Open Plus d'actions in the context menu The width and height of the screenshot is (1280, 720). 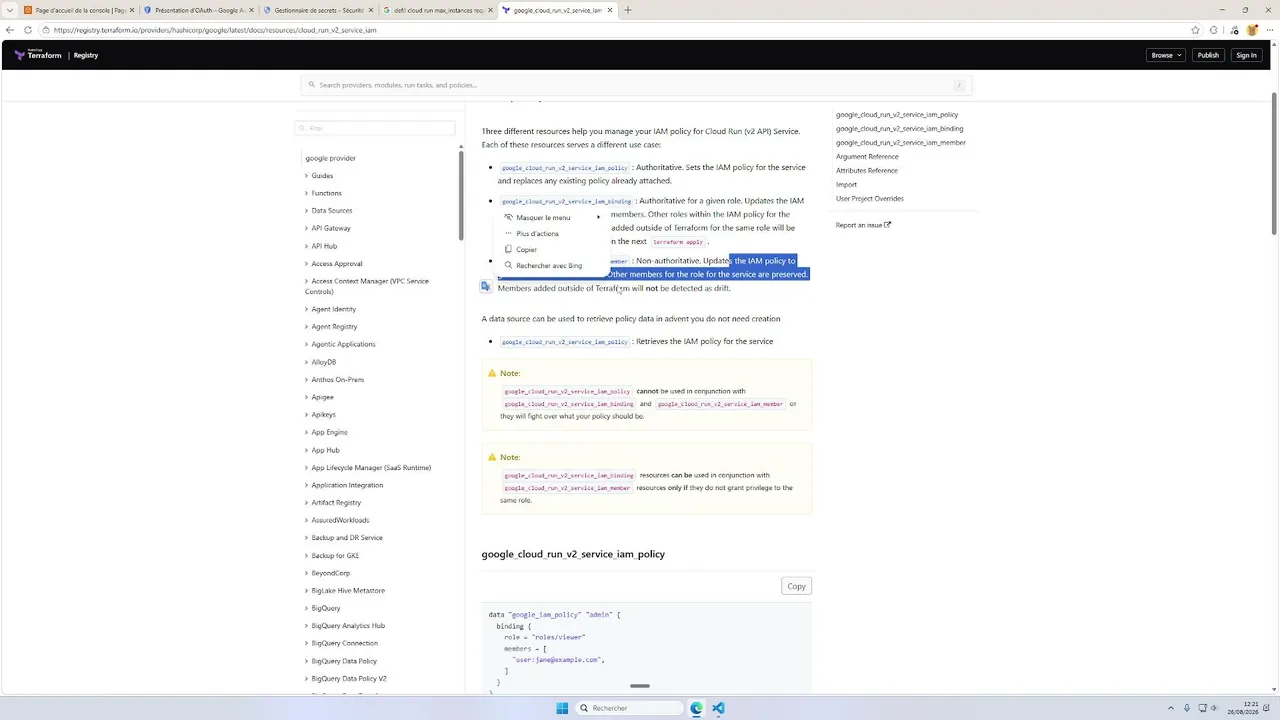pos(538,233)
